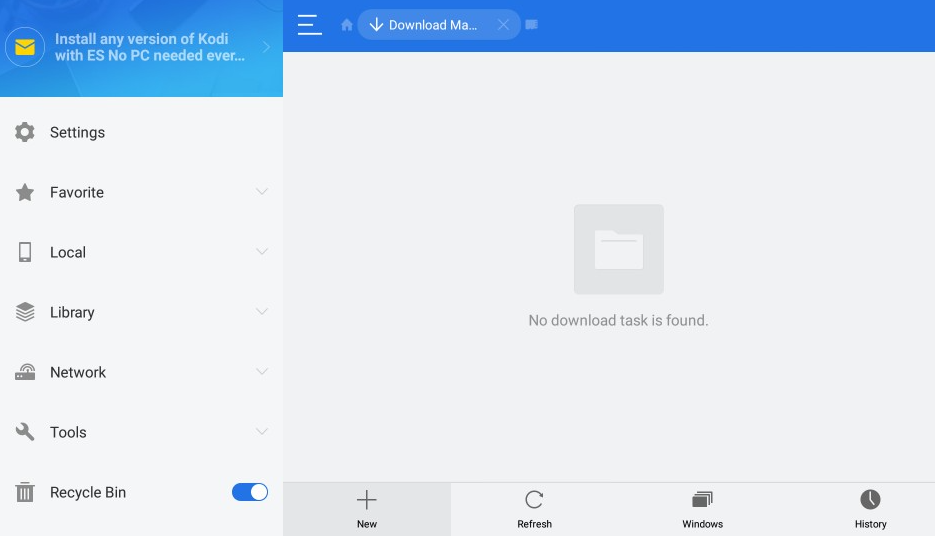The width and height of the screenshot is (935, 536).
Task: Click the empty folder placeholder image
Action: [x=618, y=249]
